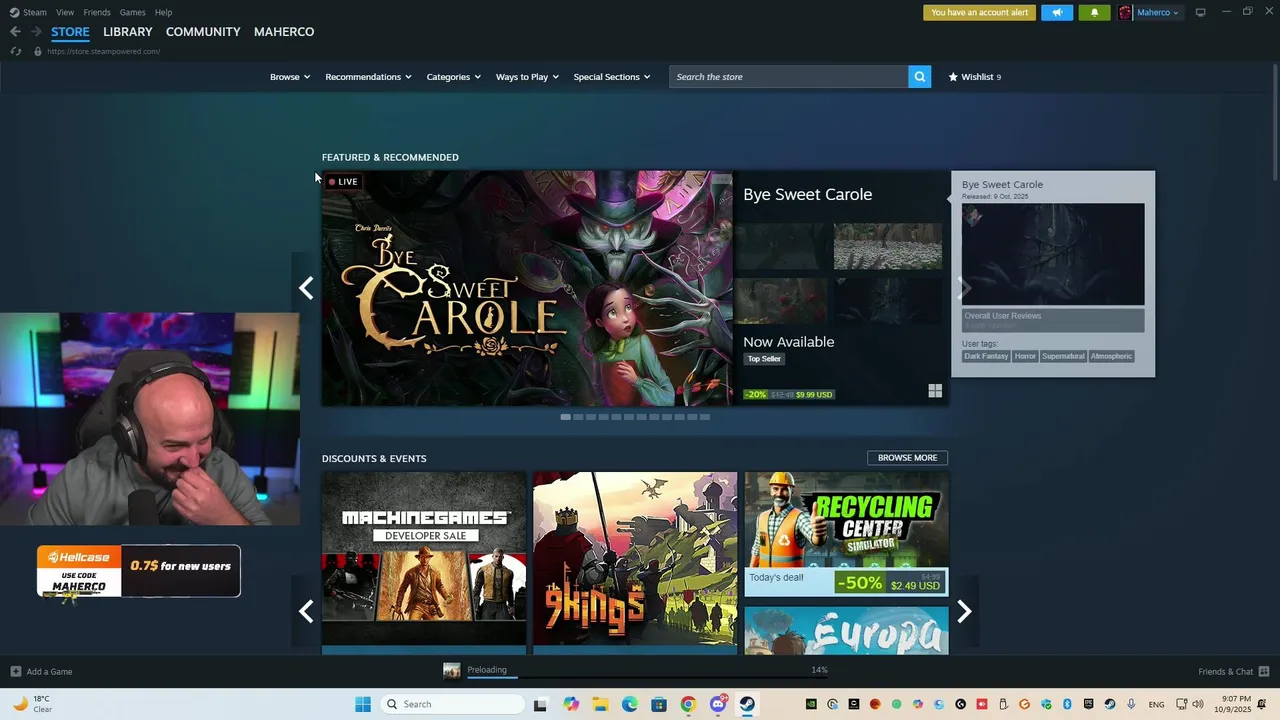Viewport: 1280px width, 720px height.
Task: Open the Windows Start menu
Action: pos(362,704)
